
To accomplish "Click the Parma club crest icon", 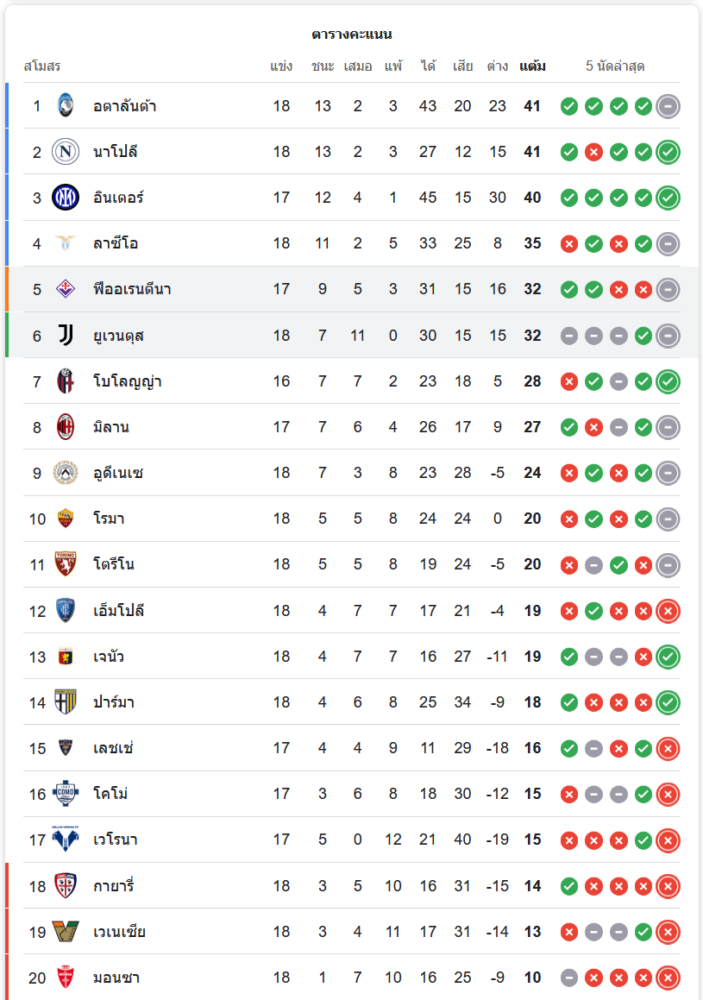I will [65, 702].
